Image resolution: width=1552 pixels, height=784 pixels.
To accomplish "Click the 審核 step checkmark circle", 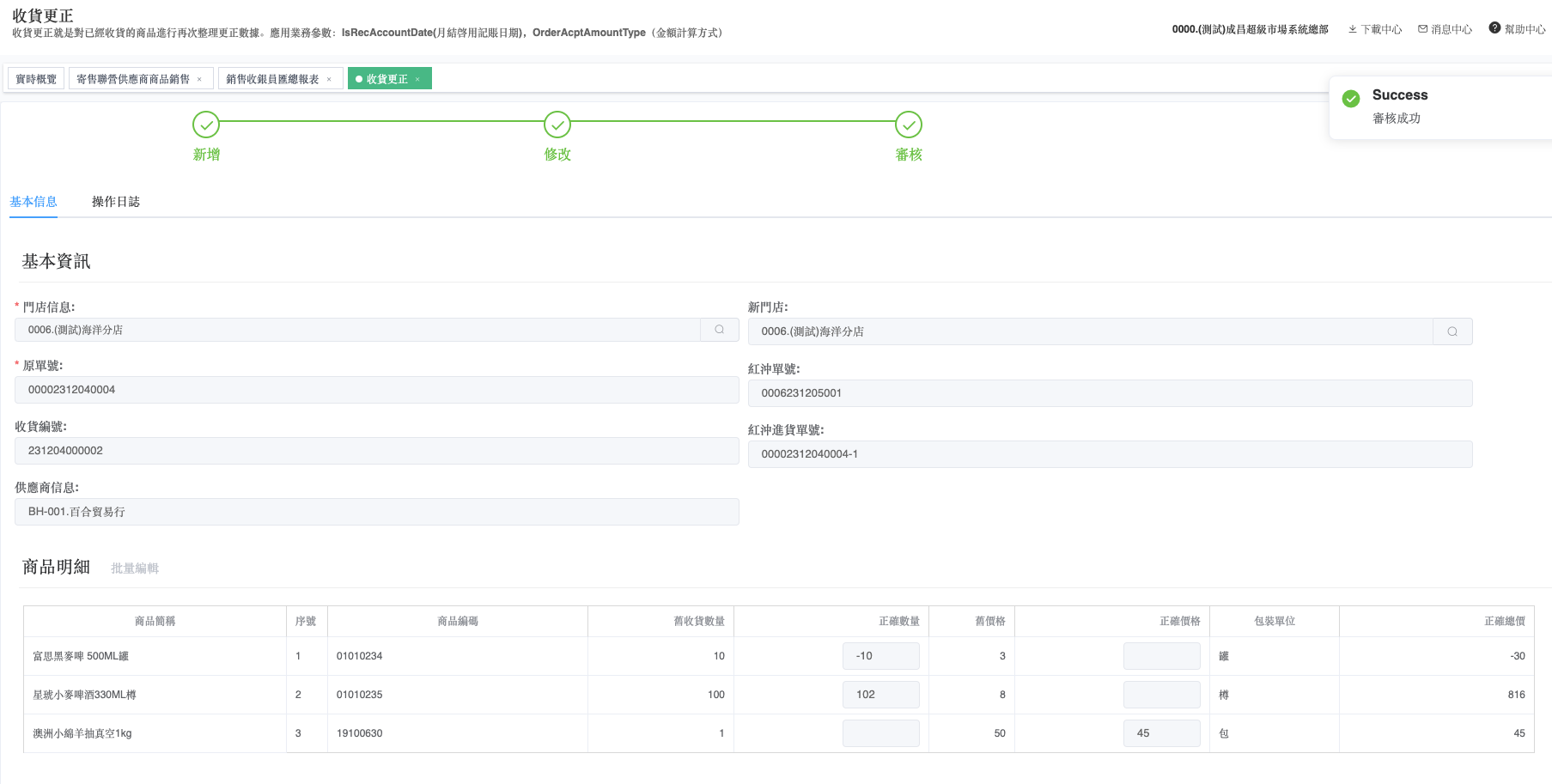I will (x=909, y=125).
